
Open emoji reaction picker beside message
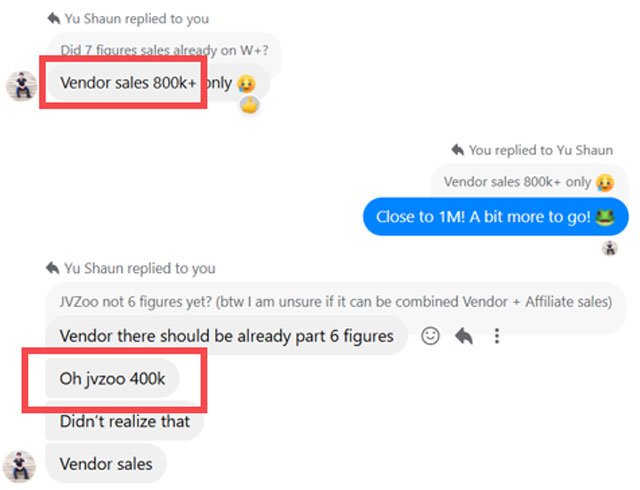pos(430,336)
